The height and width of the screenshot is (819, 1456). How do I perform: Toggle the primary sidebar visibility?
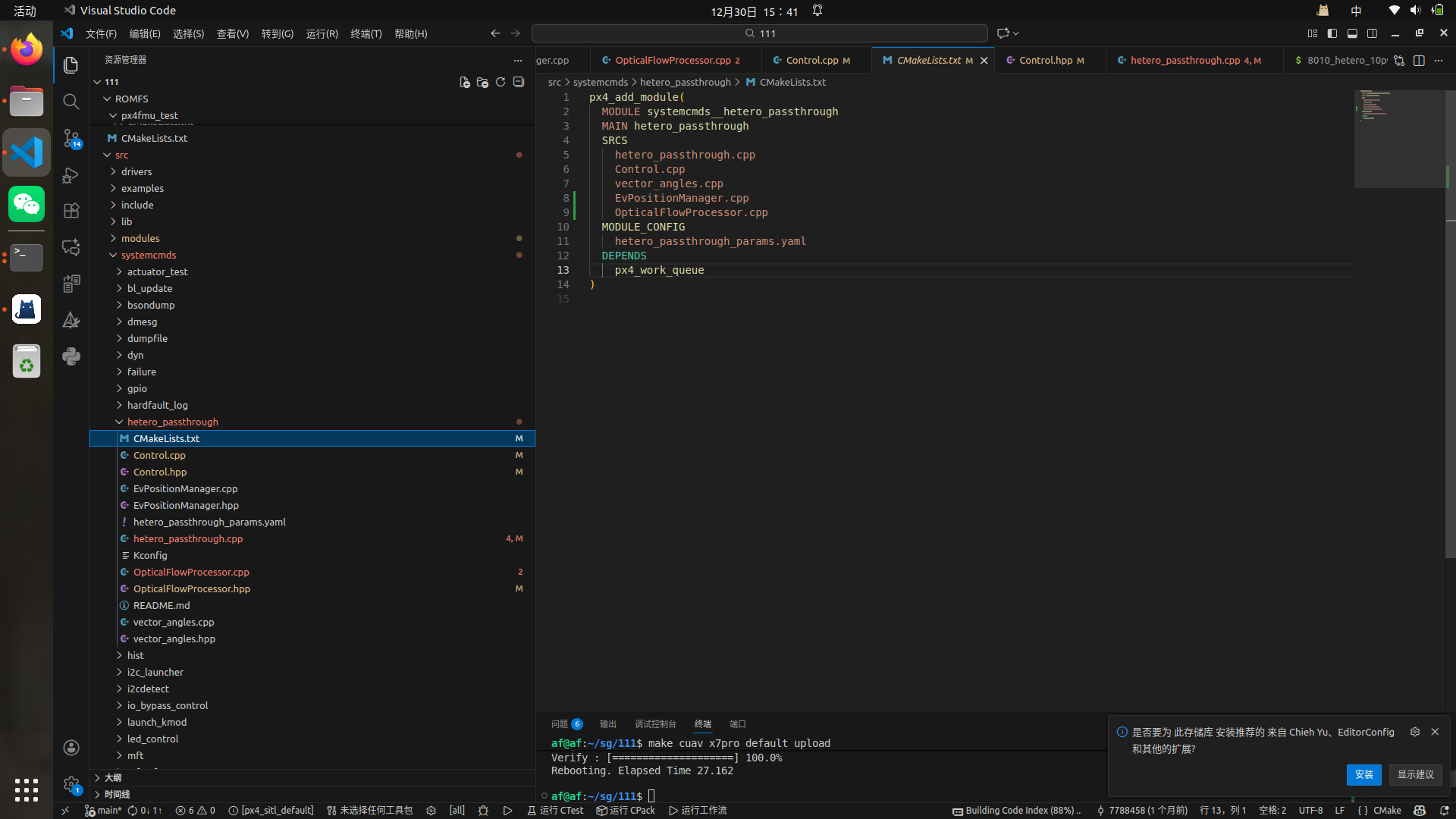coord(1332,33)
